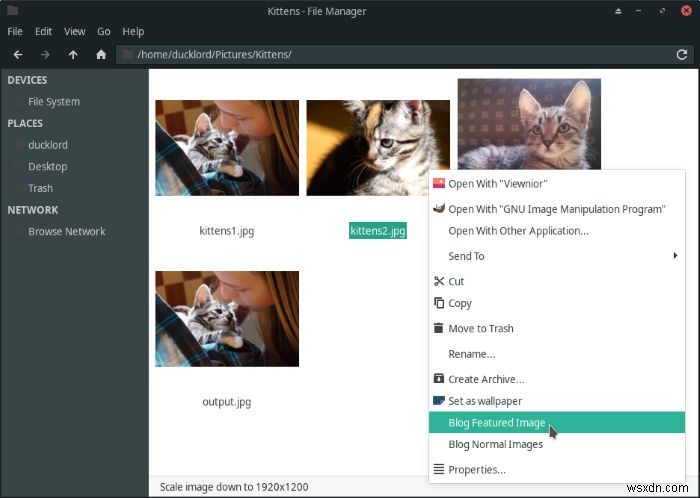Reload the folder with refresh icon
700x498 pixels.
[682, 54]
